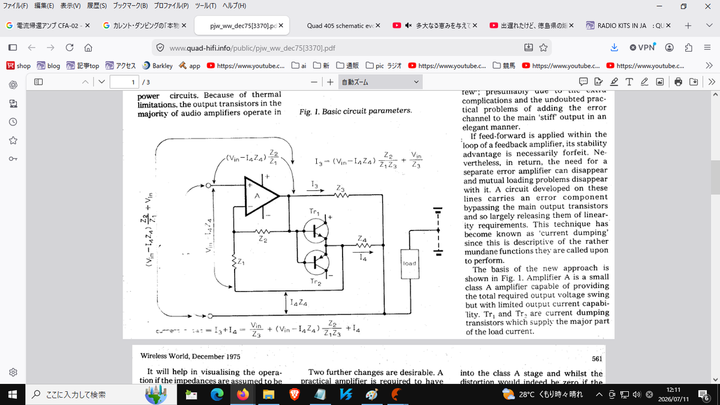
Task: Open a new browser tab
Action: pos(688,26)
